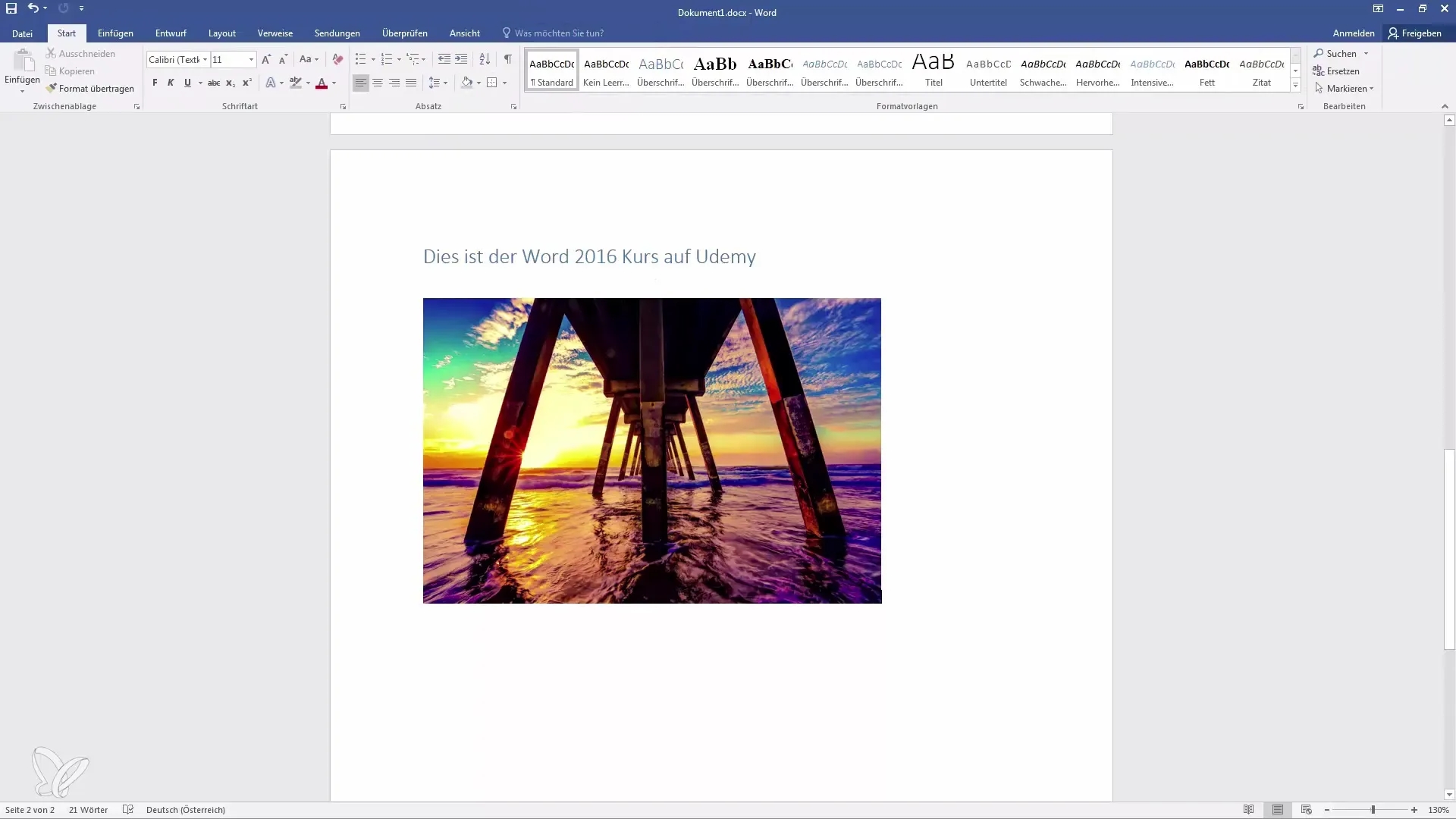The height and width of the screenshot is (819, 1456).
Task: Collapse the ribbon arrow
Action: tap(1444, 107)
